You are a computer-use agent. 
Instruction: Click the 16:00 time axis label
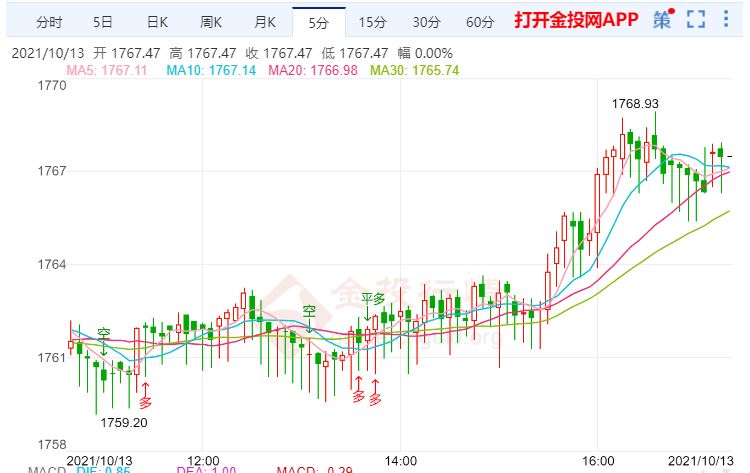point(598,461)
